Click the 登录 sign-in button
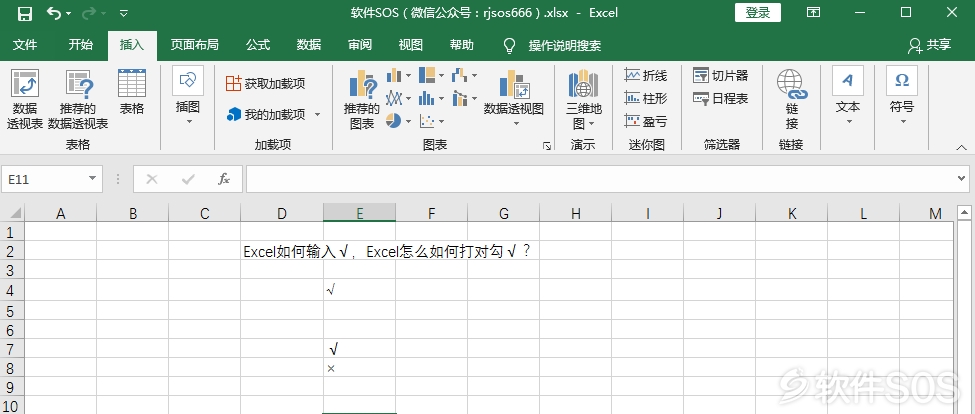Image resolution: width=975 pixels, height=414 pixels. (x=757, y=12)
